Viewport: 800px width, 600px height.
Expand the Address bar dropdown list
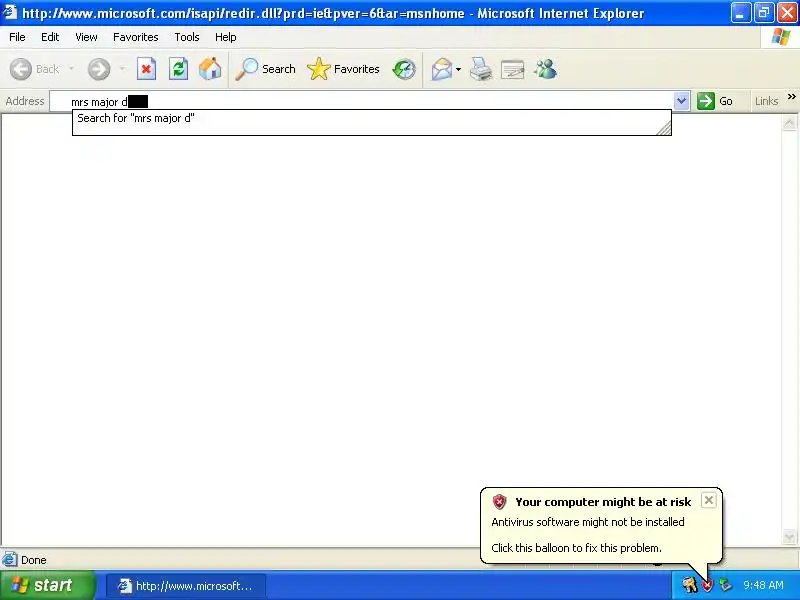(682, 101)
